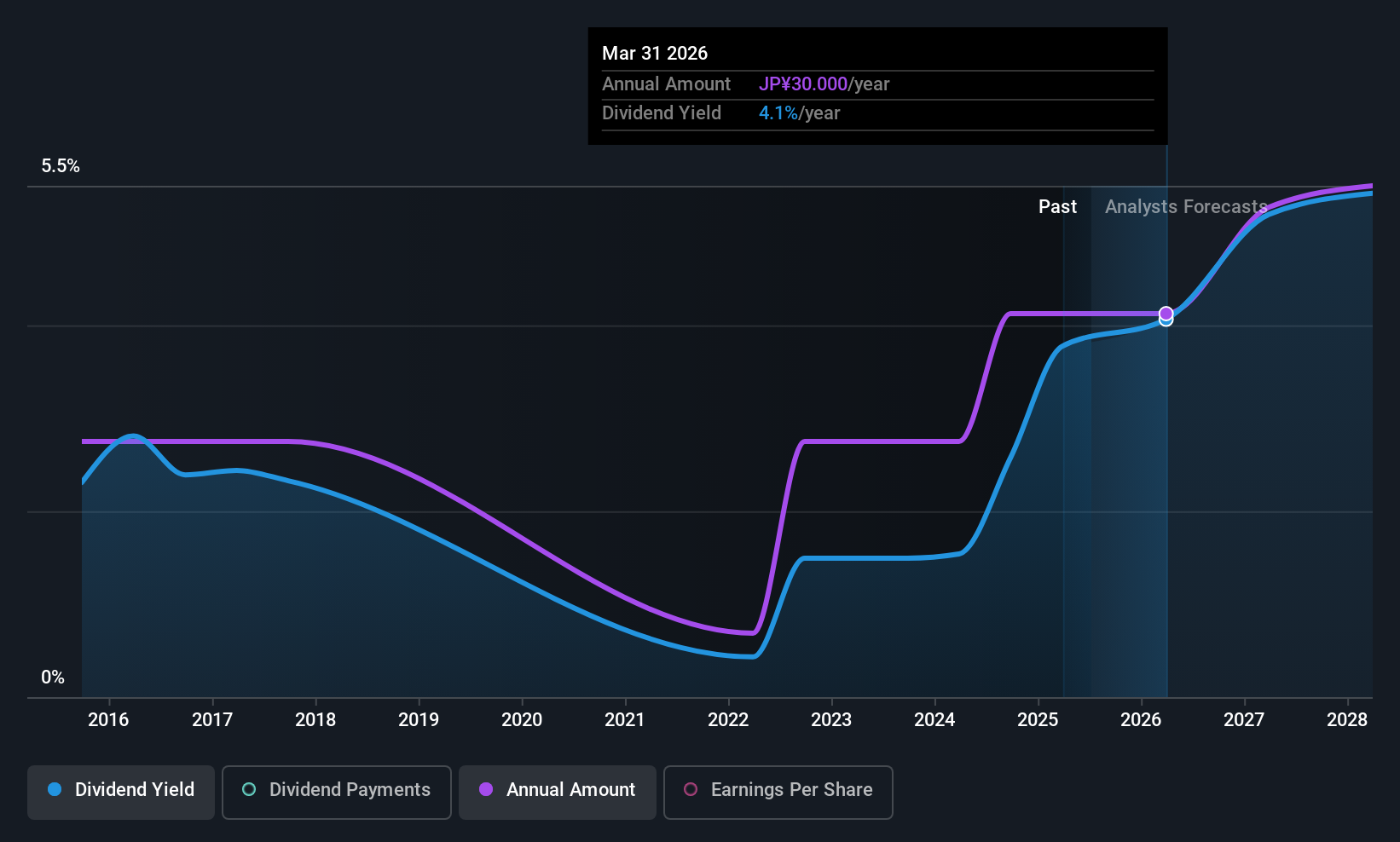The image size is (1400, 842).
Task: Click the 4.1% dividend yield tooltip value
Action: point(778,113)
